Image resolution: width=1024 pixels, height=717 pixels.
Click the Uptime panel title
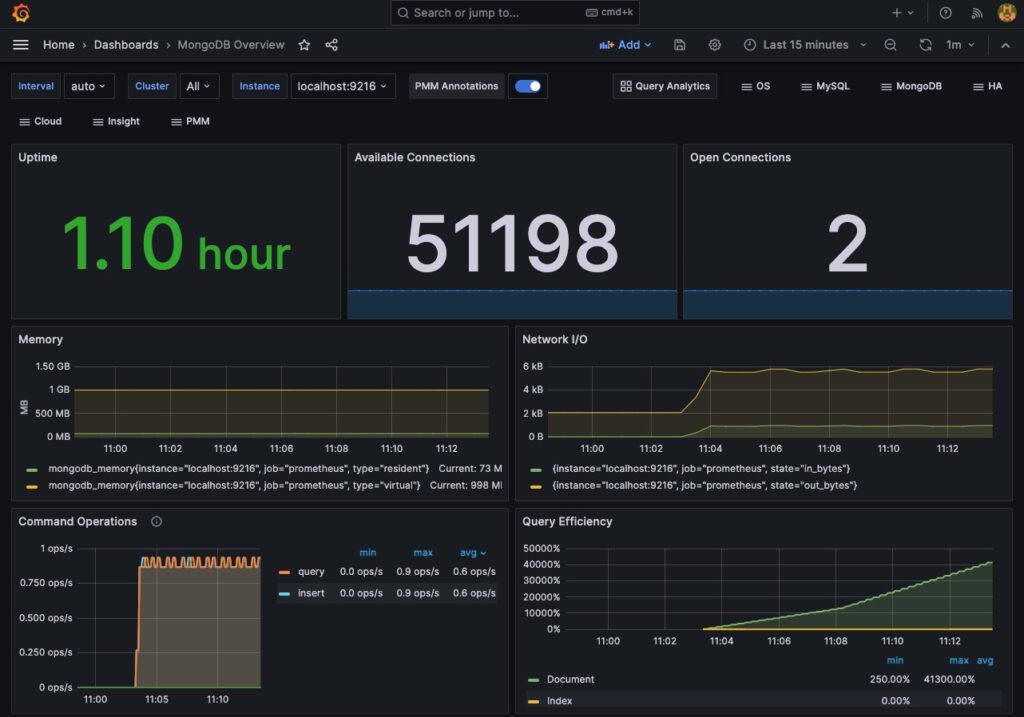tap(38, 157)
